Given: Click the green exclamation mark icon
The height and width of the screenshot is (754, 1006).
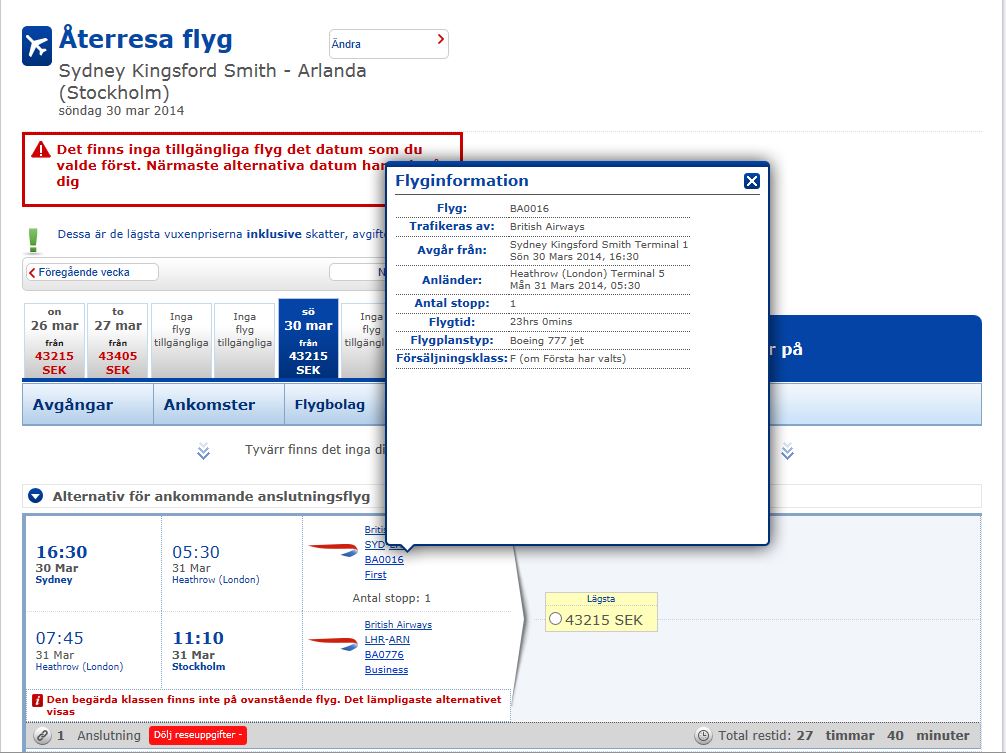Looking at the screenshot, I should point(33,239).
